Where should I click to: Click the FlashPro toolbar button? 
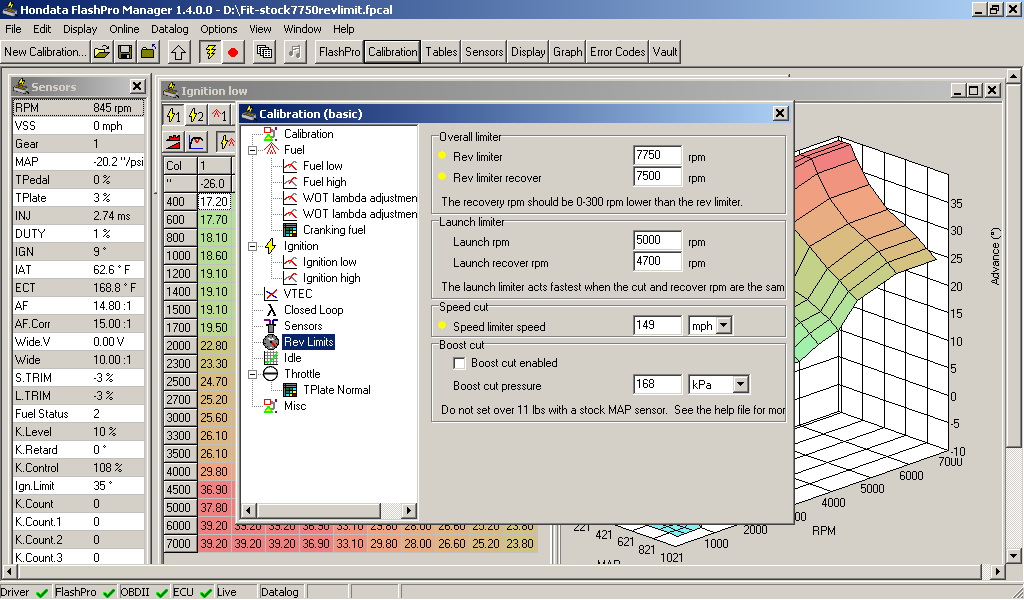point(339,52)
